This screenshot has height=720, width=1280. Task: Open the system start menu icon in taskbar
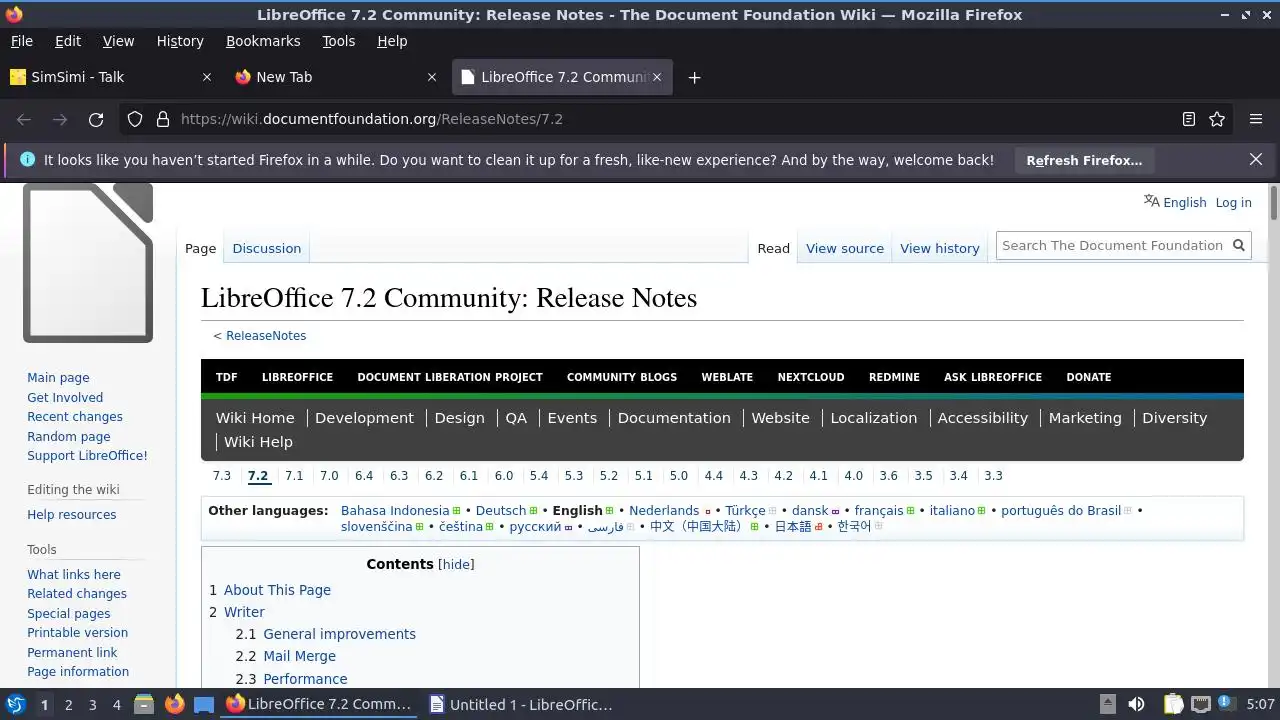pos(15,704)
